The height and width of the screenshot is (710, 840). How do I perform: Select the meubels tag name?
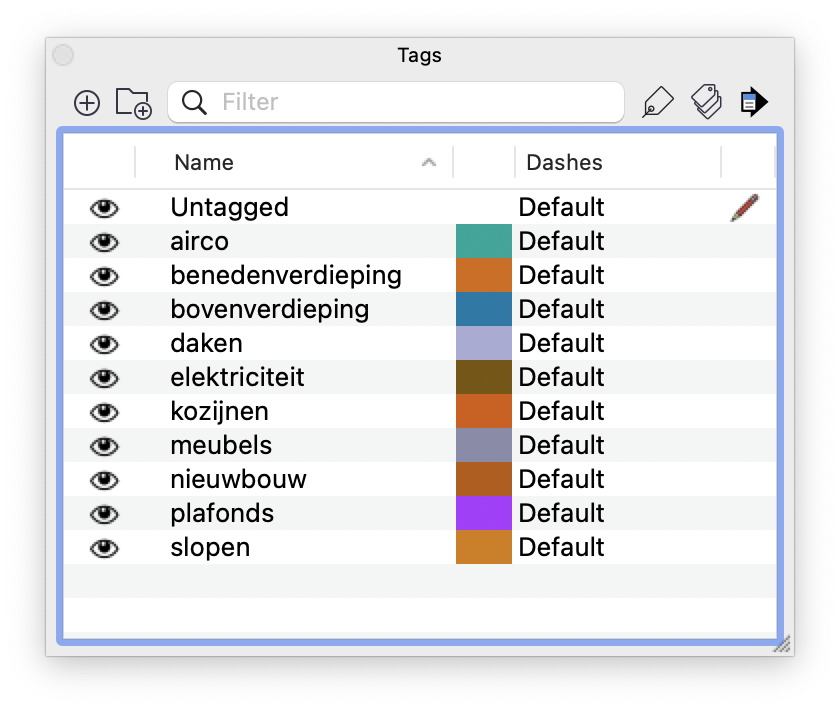(x=221, y=445)
